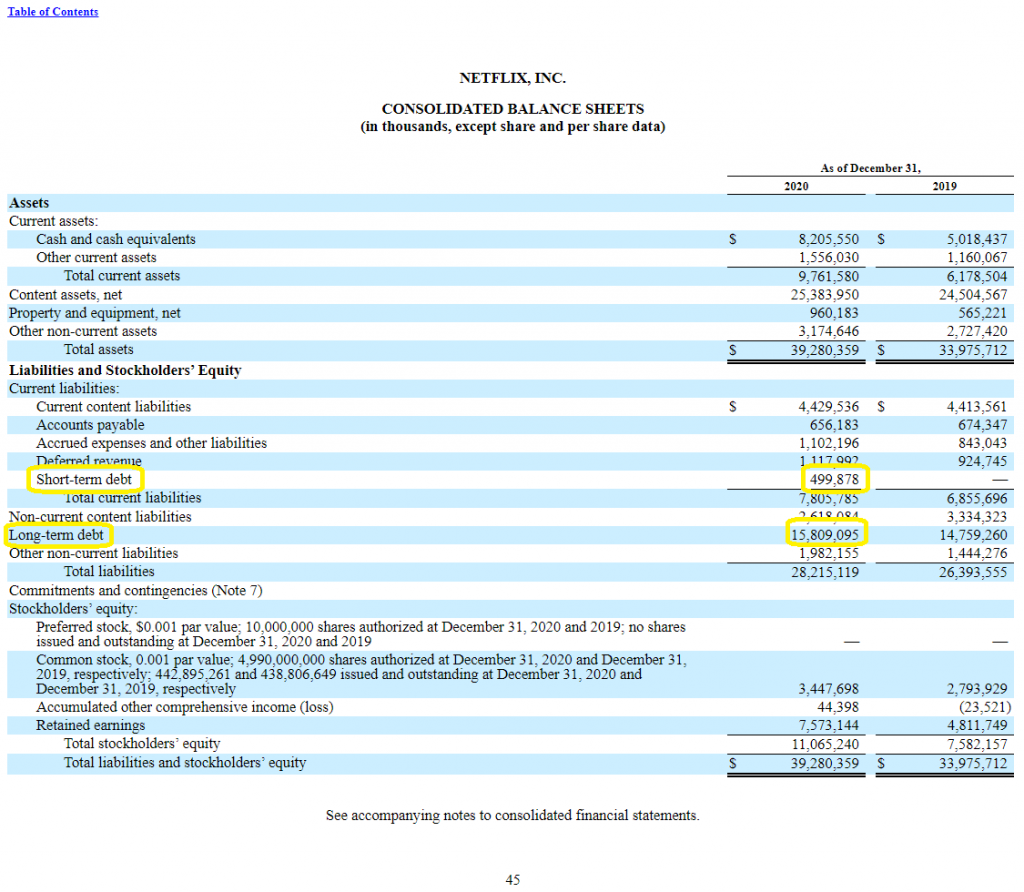
Task: Click total current liabilities value 6,855,696
Action: tap(977, 499)
